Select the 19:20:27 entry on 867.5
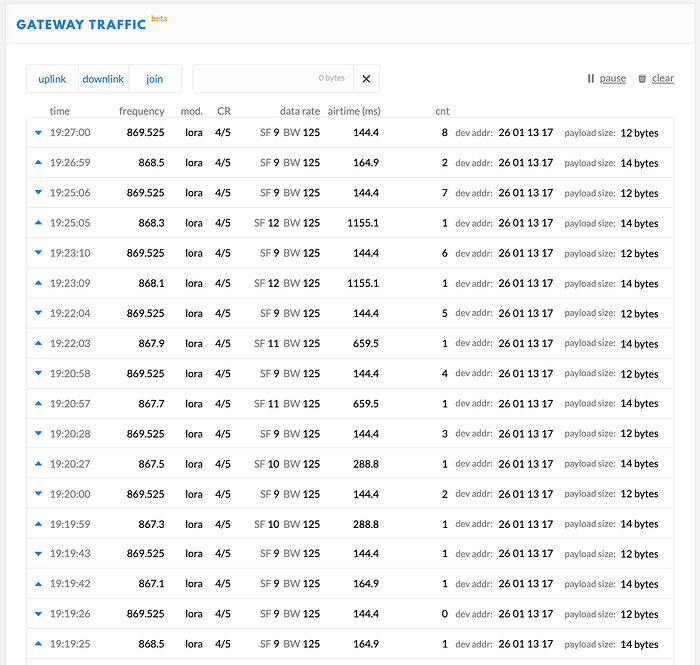 (349, 464)
